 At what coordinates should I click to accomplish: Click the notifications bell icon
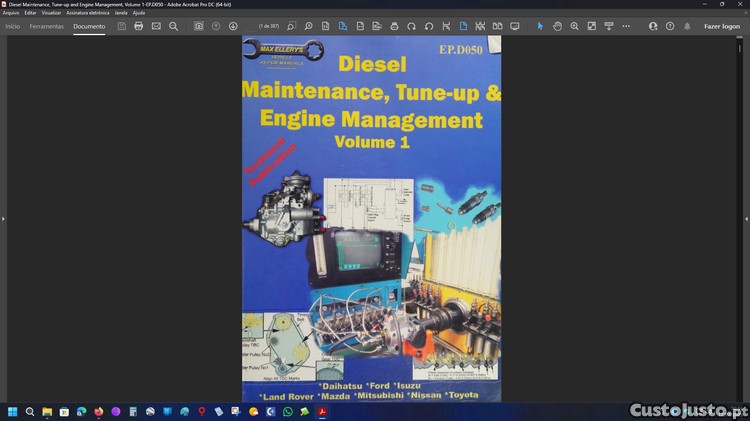[x=686, y=26]
